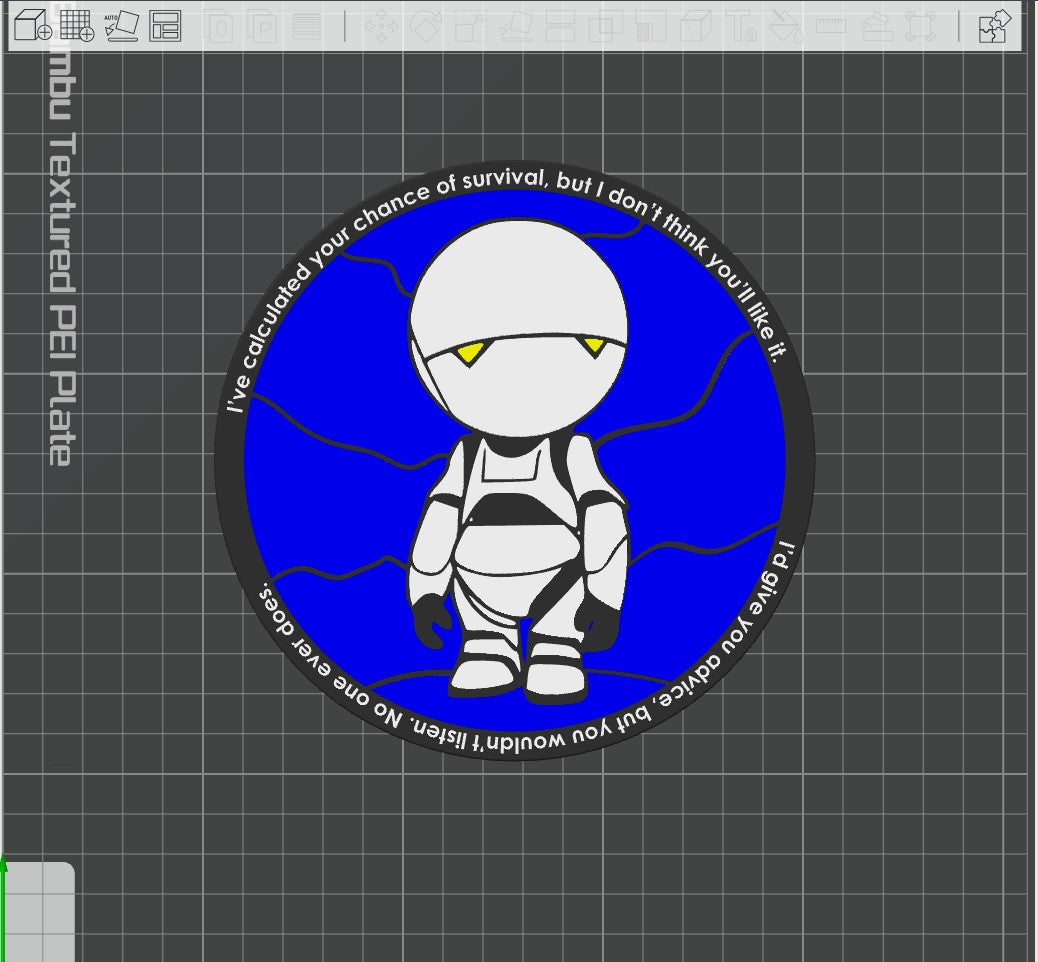Screen dimensions: 1038x962
Task: Open the Variable layer height tool
Action: 307,26
